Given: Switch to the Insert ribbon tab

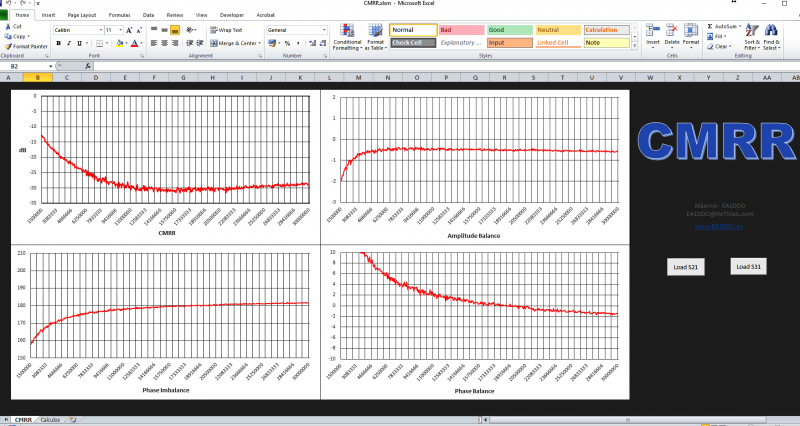Looking at the screenshot, I should point(48,15).
